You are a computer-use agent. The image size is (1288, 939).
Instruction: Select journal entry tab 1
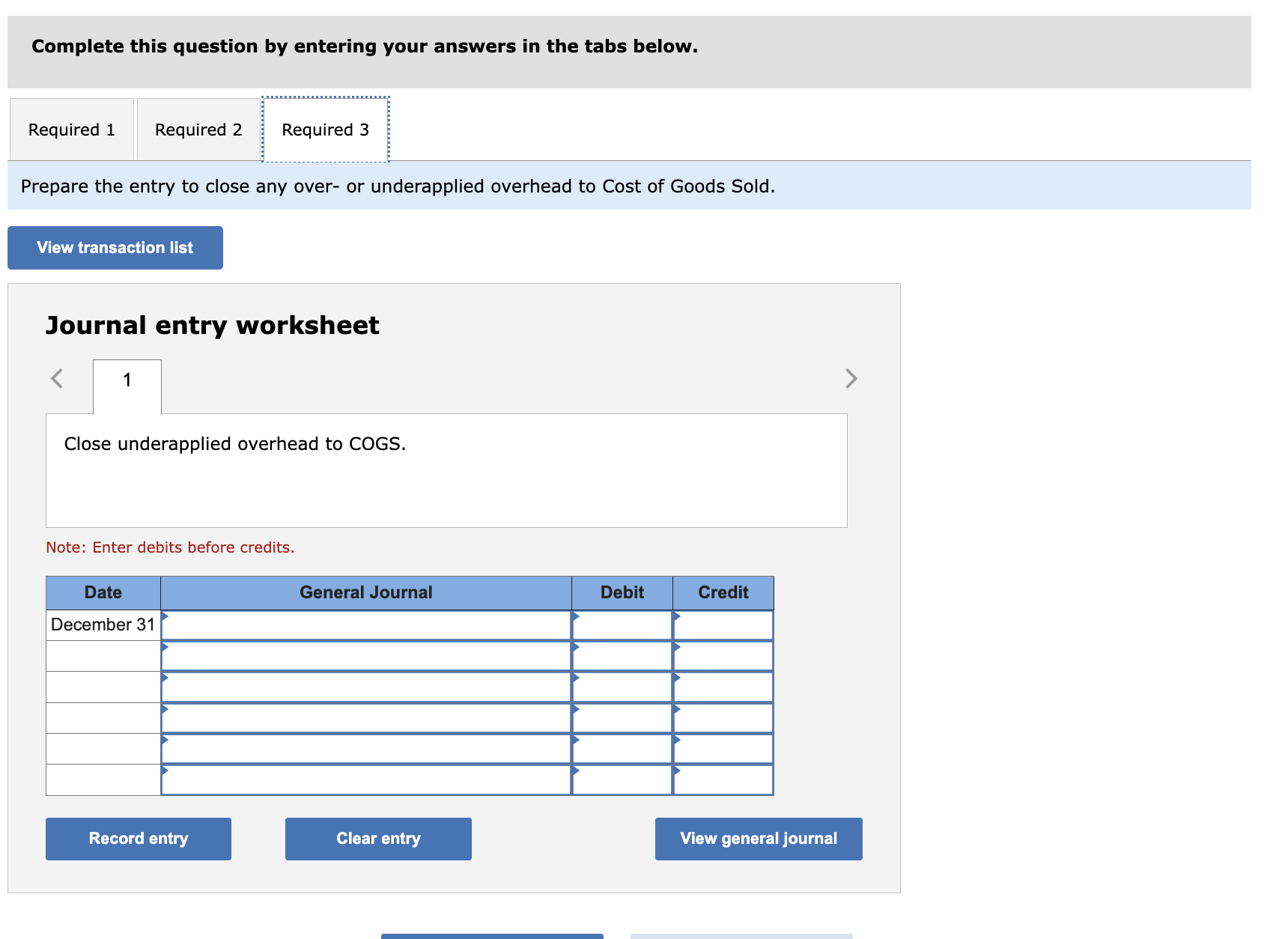[x=126, y=380]
